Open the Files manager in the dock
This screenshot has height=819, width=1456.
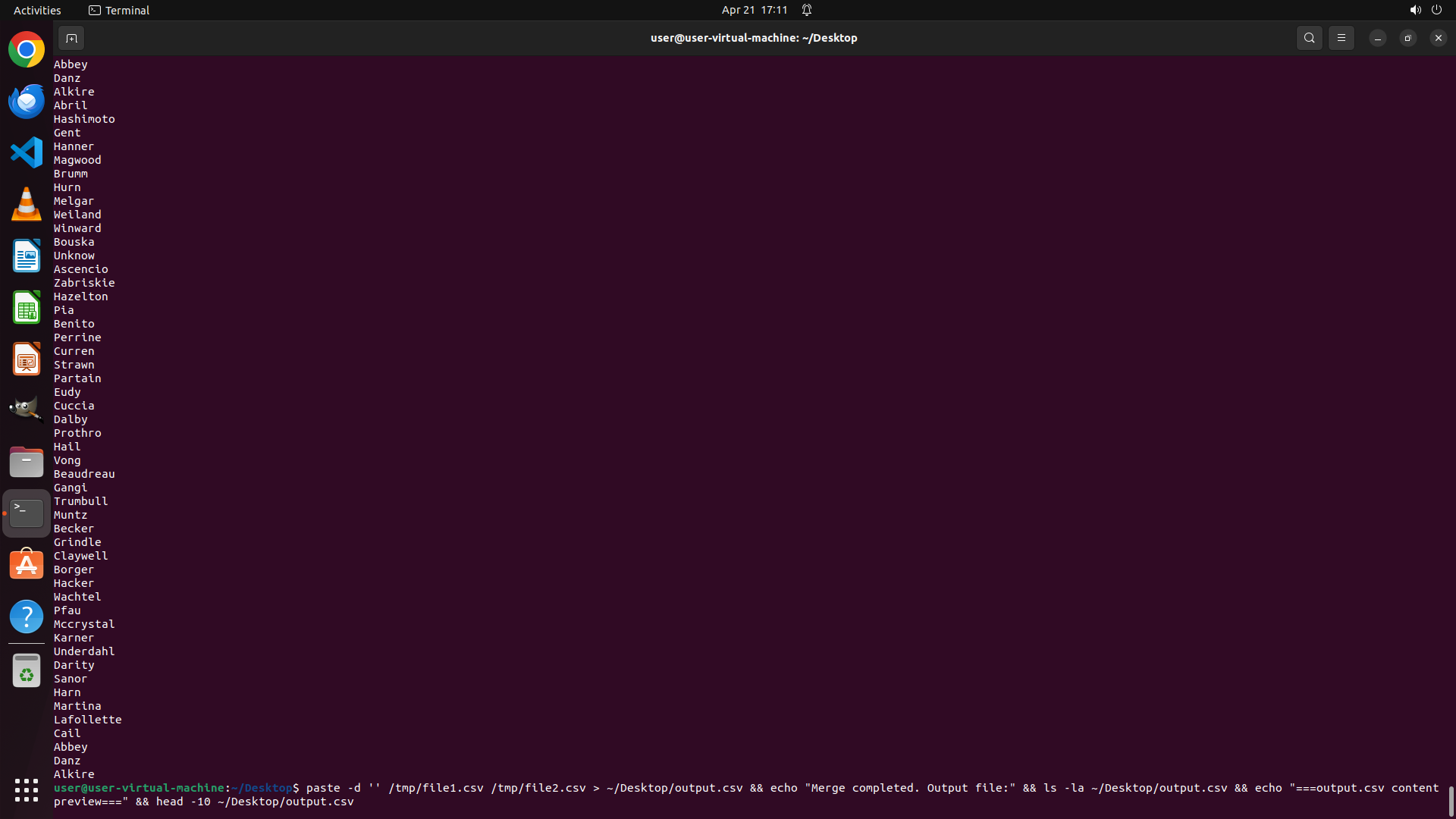(x=27, y=462)
